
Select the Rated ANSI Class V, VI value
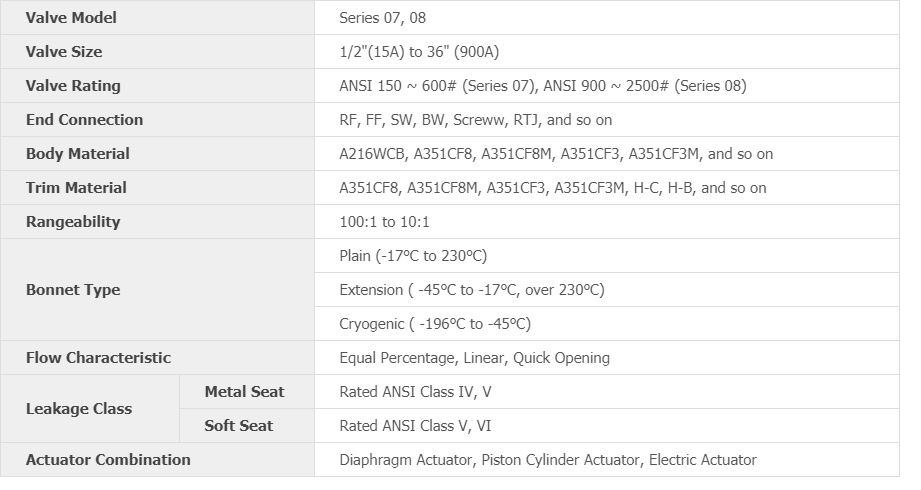(415, 426)
